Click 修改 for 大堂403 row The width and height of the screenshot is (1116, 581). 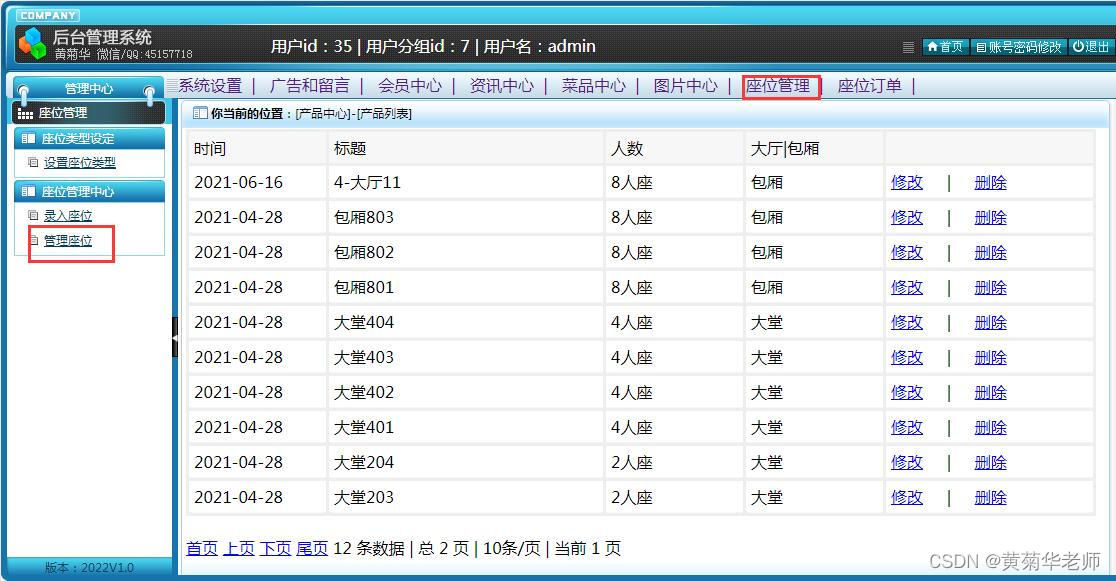coord(907,357)
